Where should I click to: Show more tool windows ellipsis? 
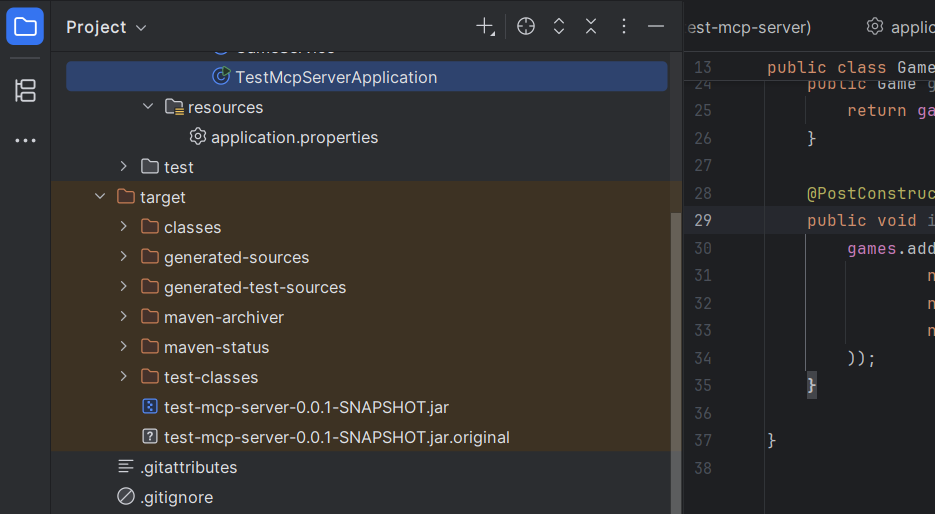25,141
